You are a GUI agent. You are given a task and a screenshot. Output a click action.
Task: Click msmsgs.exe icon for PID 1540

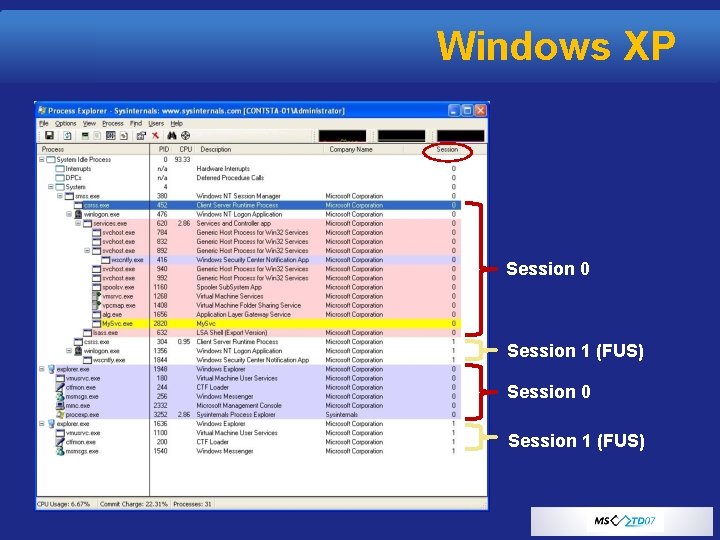(x=60, y=451)
